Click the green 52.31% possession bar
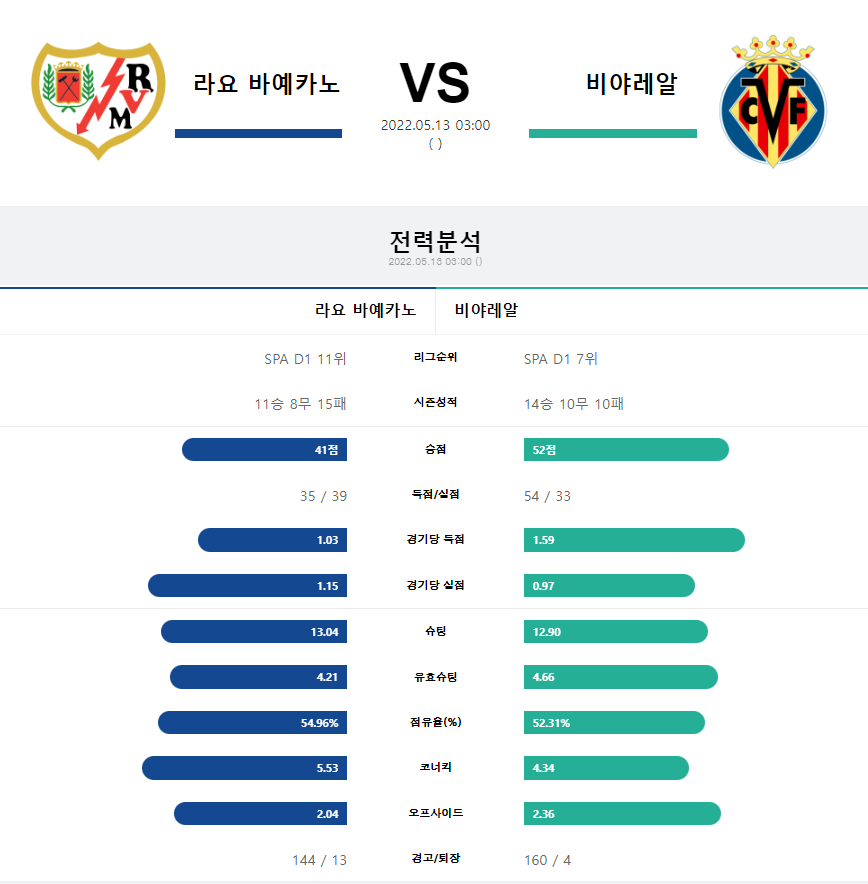This screenshot has height=884, width=868. pos(614,722)
